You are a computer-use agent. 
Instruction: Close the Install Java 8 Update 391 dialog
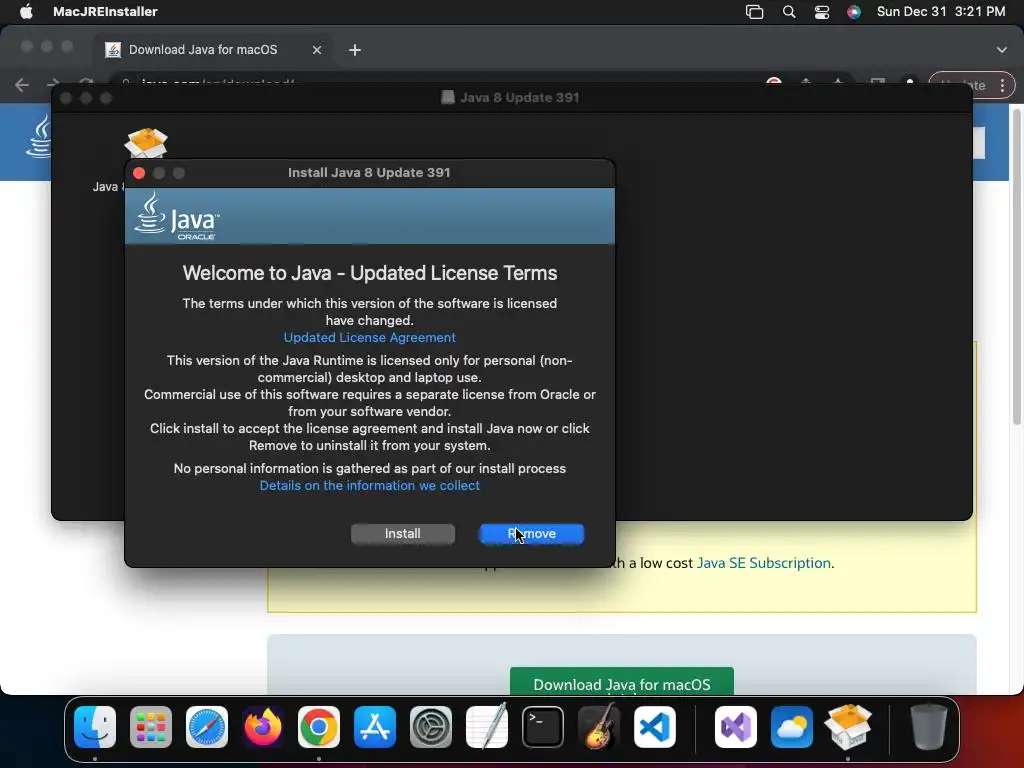point(139,173)
